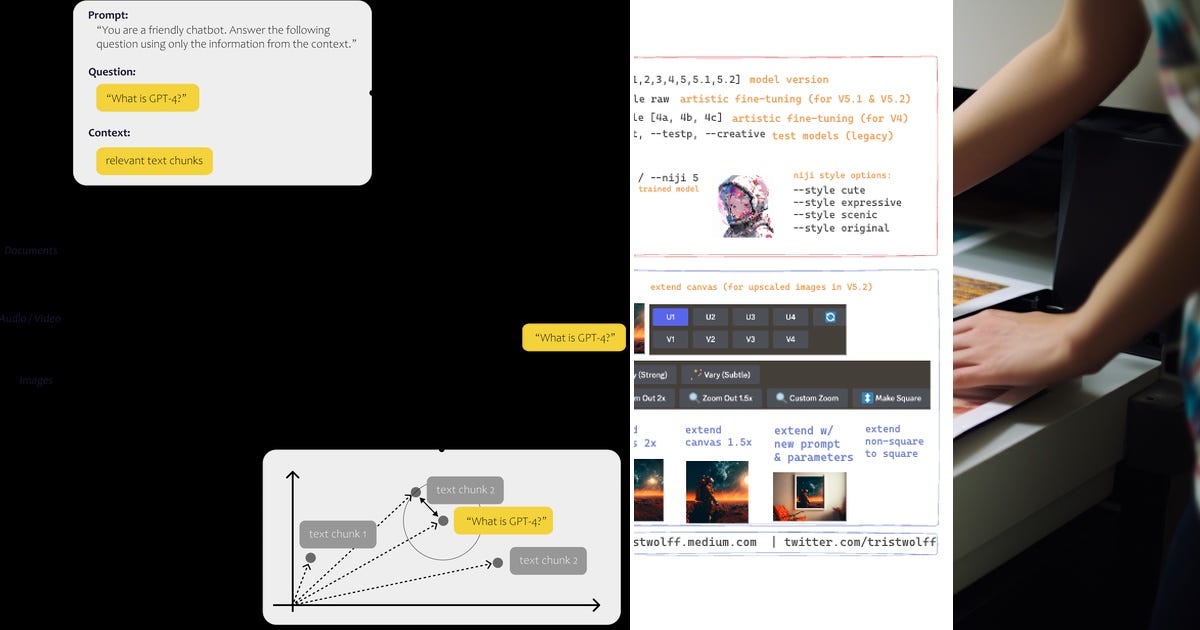
Task: Click the magnifier icon on Zoom Out 1.5x
Action: point(693,398)
